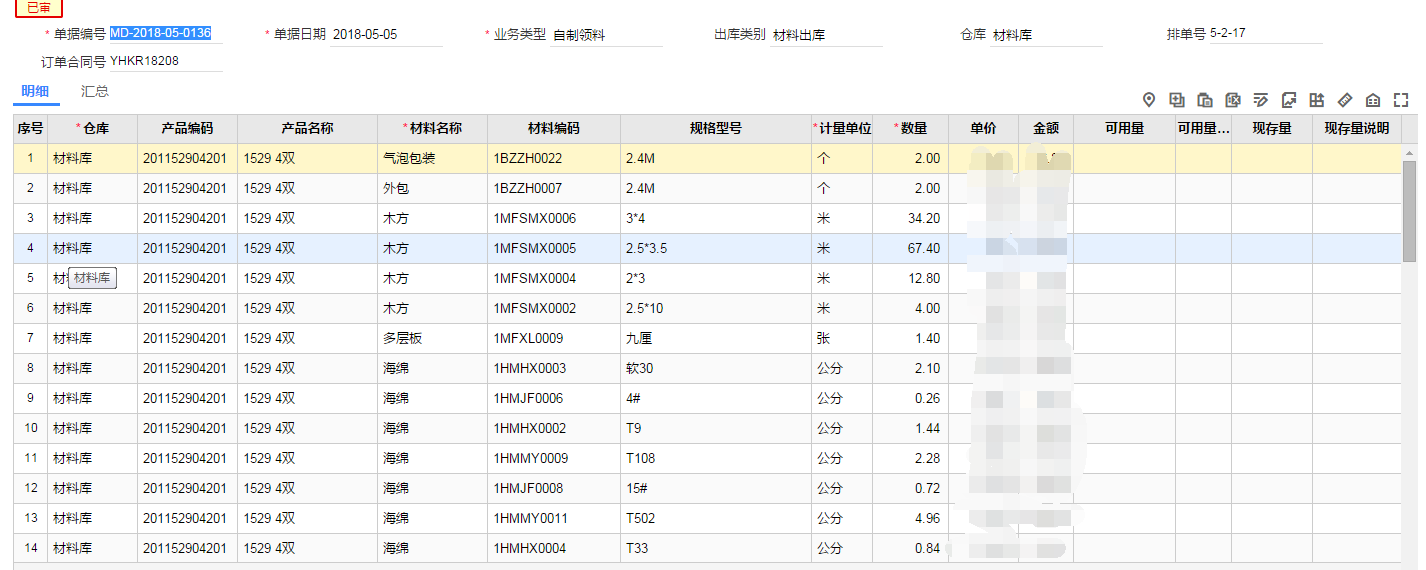1426x570 pixels.
Task: Switch to the 汇总 tab
Action: [x=95, y=92]
